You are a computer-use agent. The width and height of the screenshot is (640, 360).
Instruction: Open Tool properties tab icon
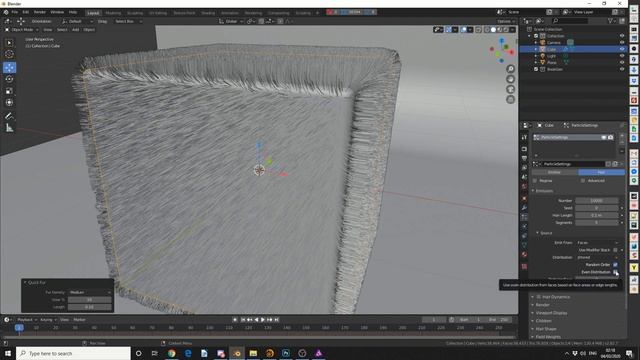[524, 138]
